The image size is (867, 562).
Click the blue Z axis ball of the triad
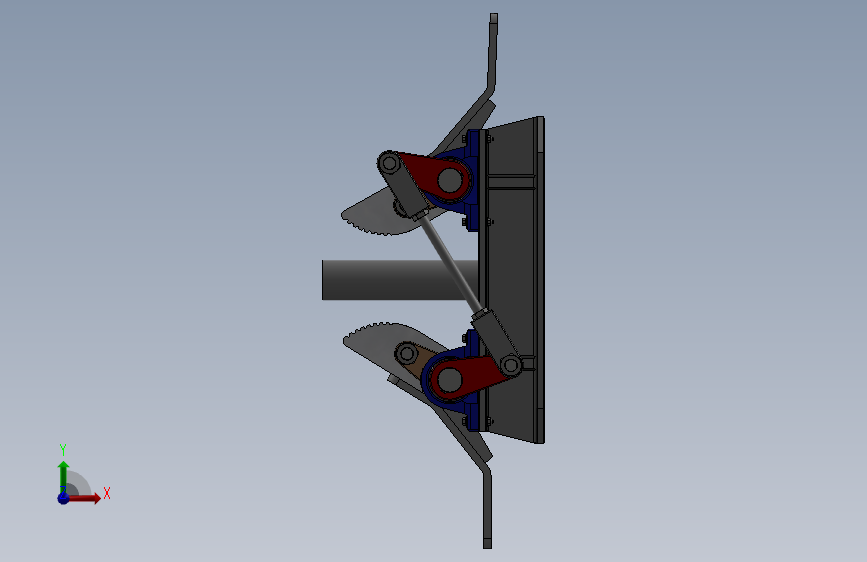pyautogui.click(x=63, y=498)
